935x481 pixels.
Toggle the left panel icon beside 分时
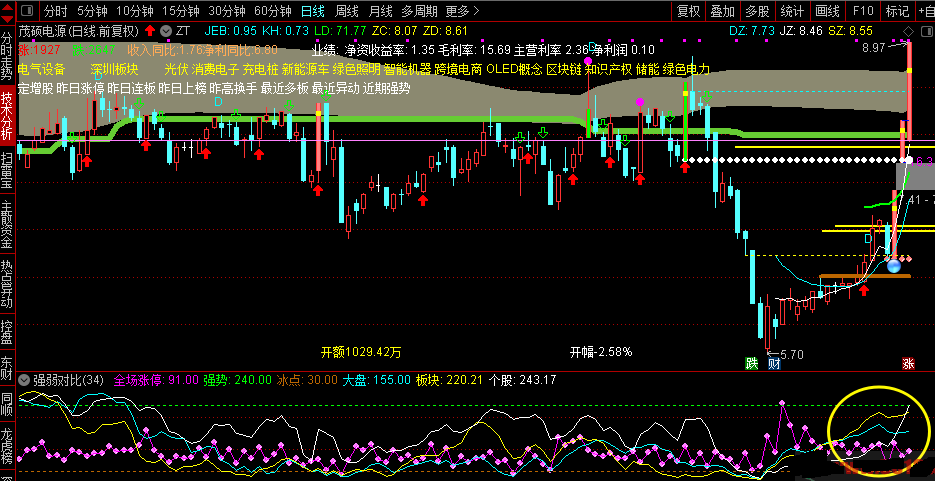[x=27, y=11]
